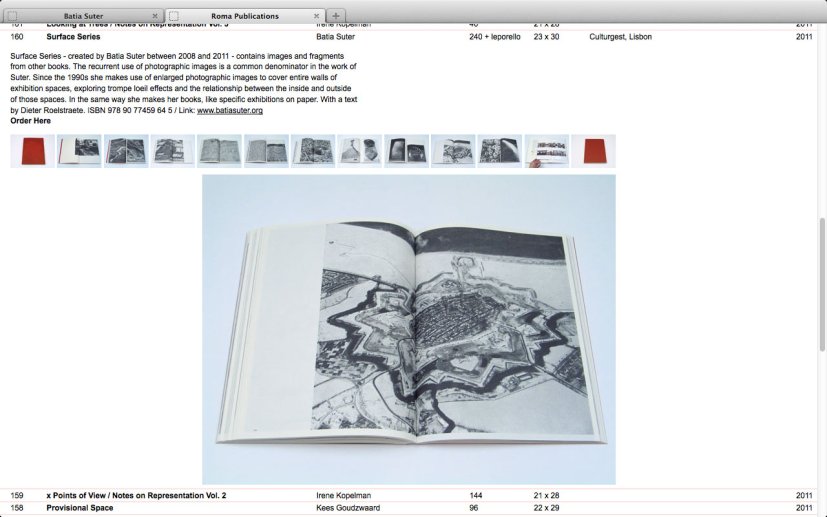Close the Batia Suter tab

point(155,16)
